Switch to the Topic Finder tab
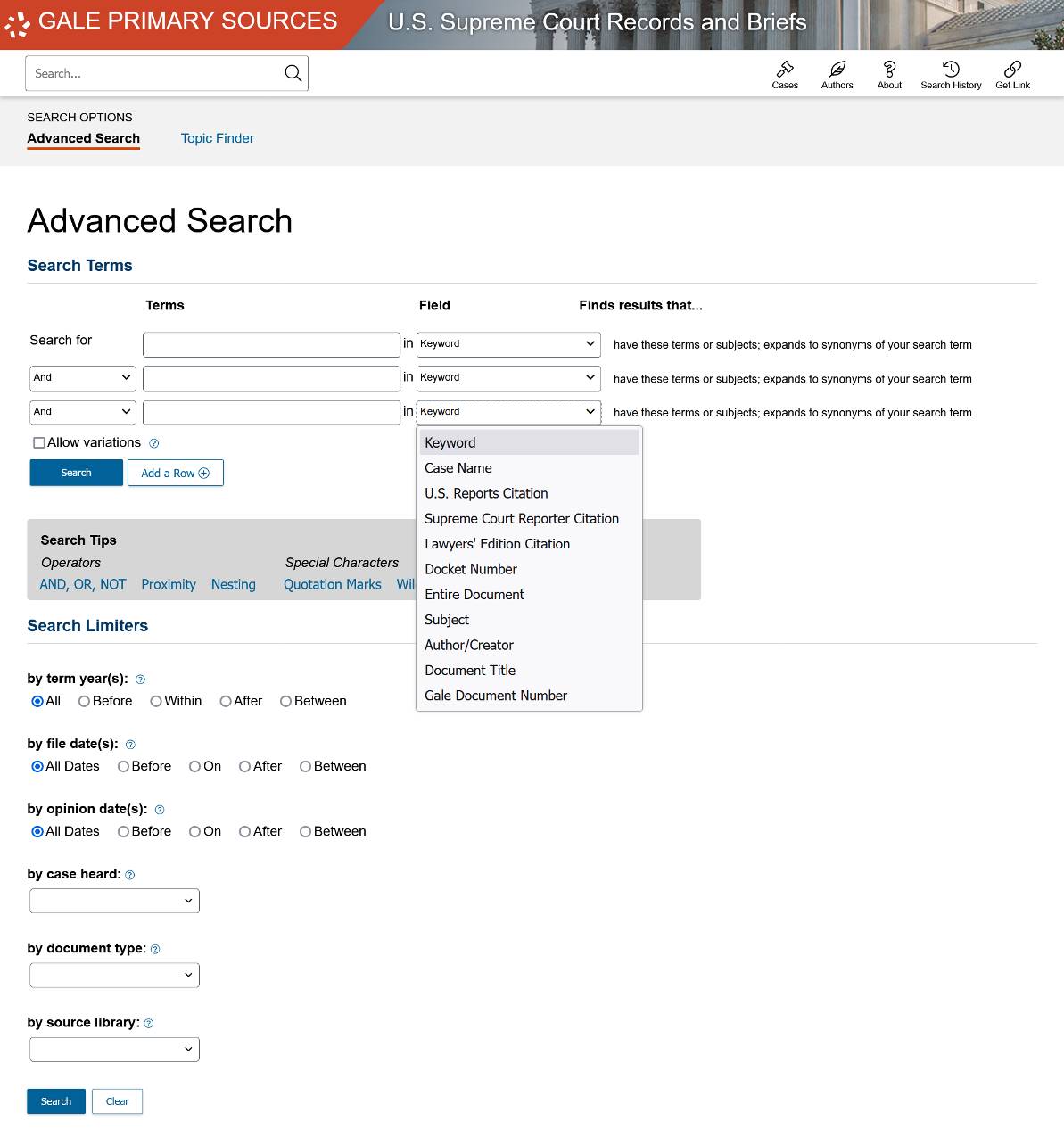The image size is (1064, 1129). (x=218, y=138)
